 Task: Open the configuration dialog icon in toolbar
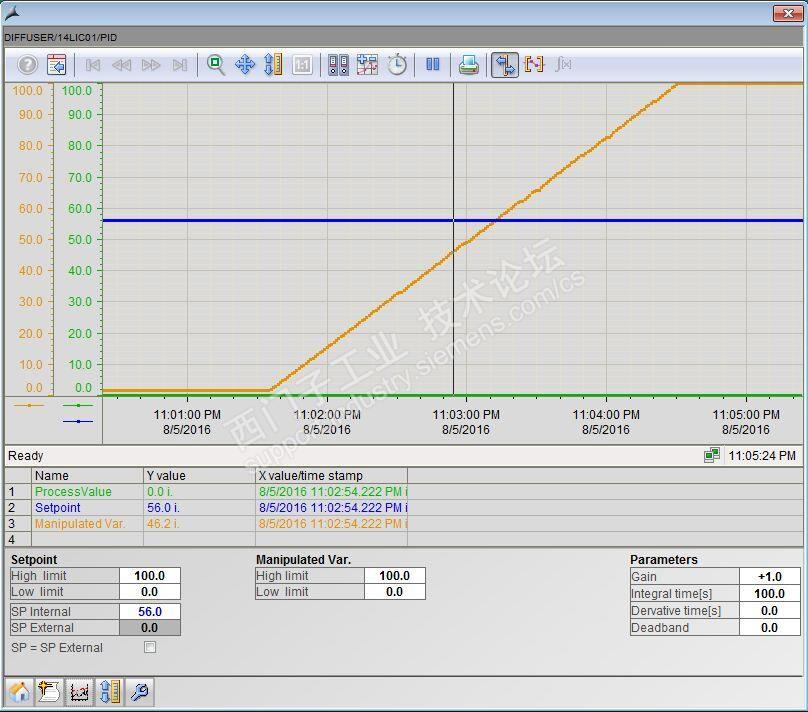tap(57, 65)
